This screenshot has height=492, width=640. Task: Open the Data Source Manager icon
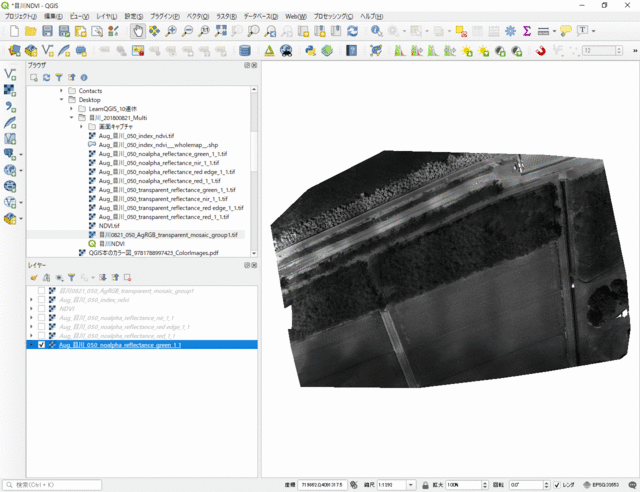point(14,51)
